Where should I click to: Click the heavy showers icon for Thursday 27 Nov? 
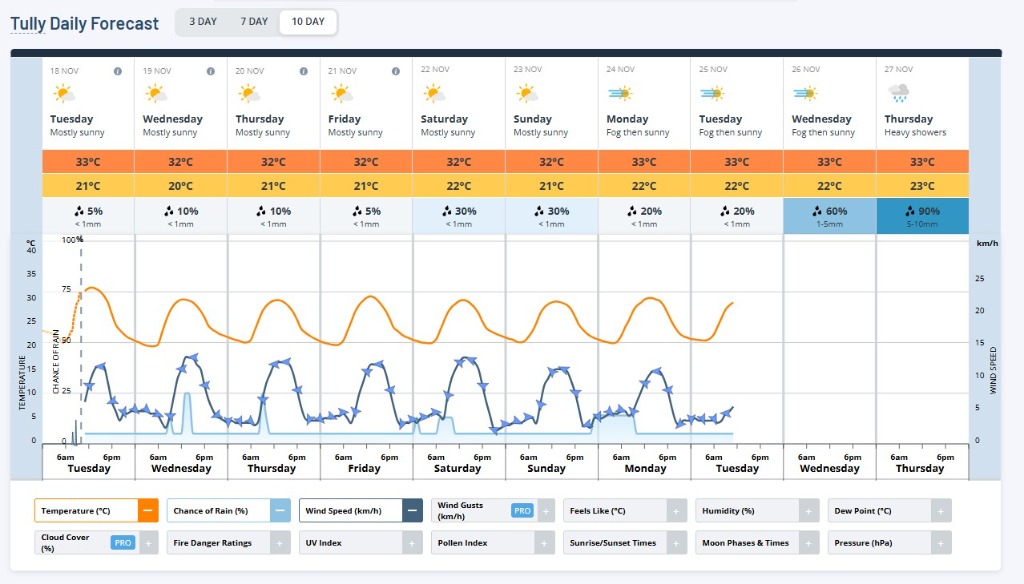tap(899, 94)
